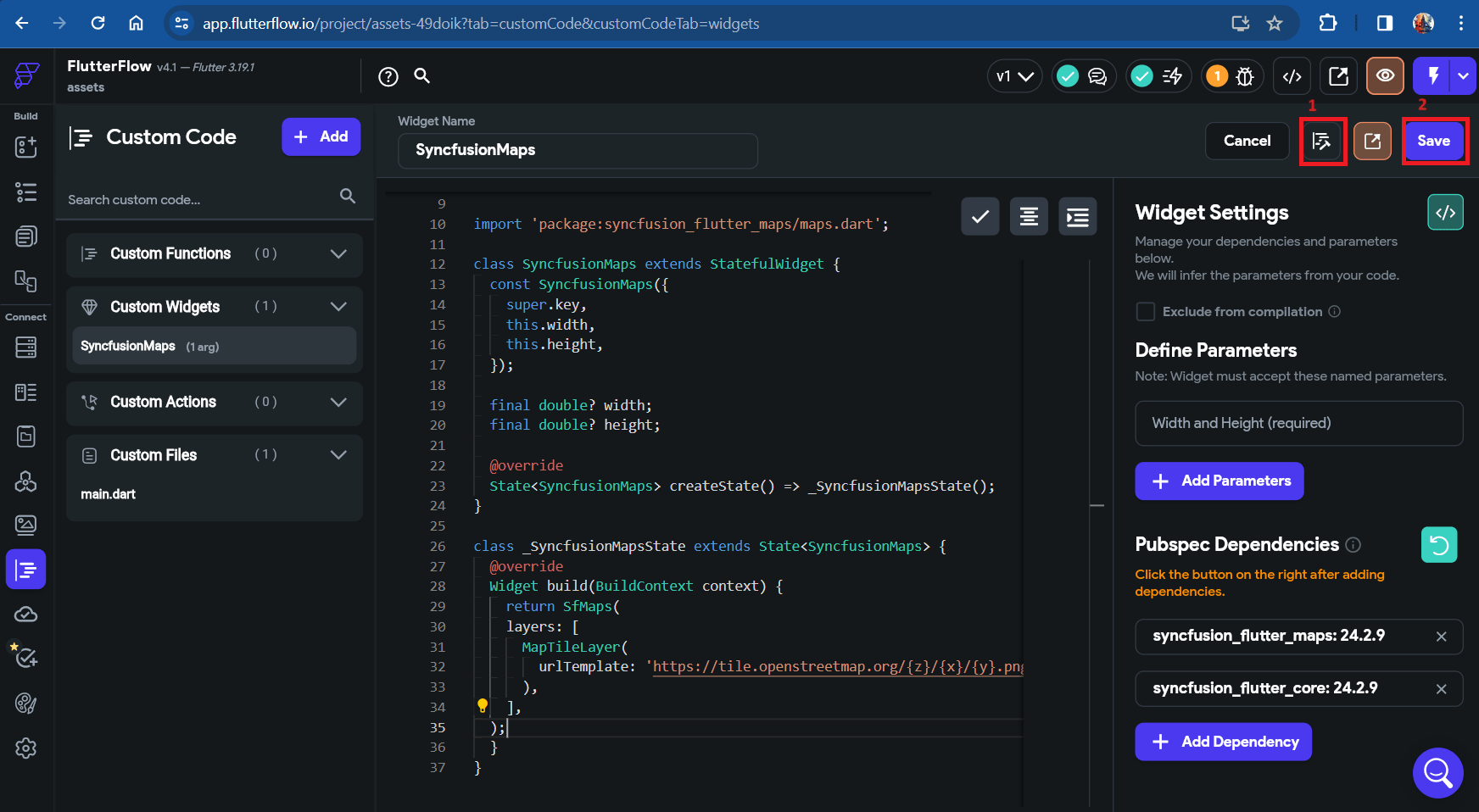The image size is (1479, 812).
Task: Expand the Custom Actions section
Action: click(x=338, y=402)
